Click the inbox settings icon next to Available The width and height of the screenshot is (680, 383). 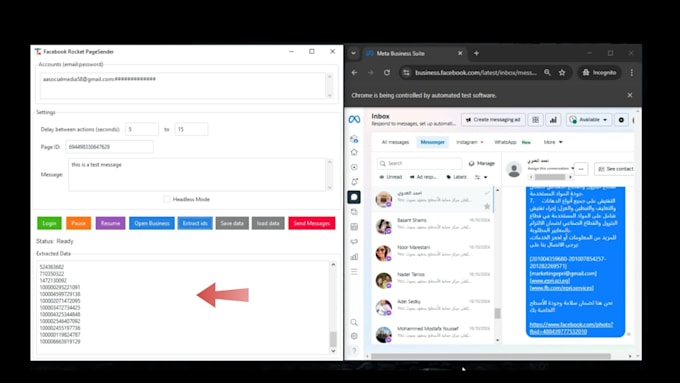[621, 120]
